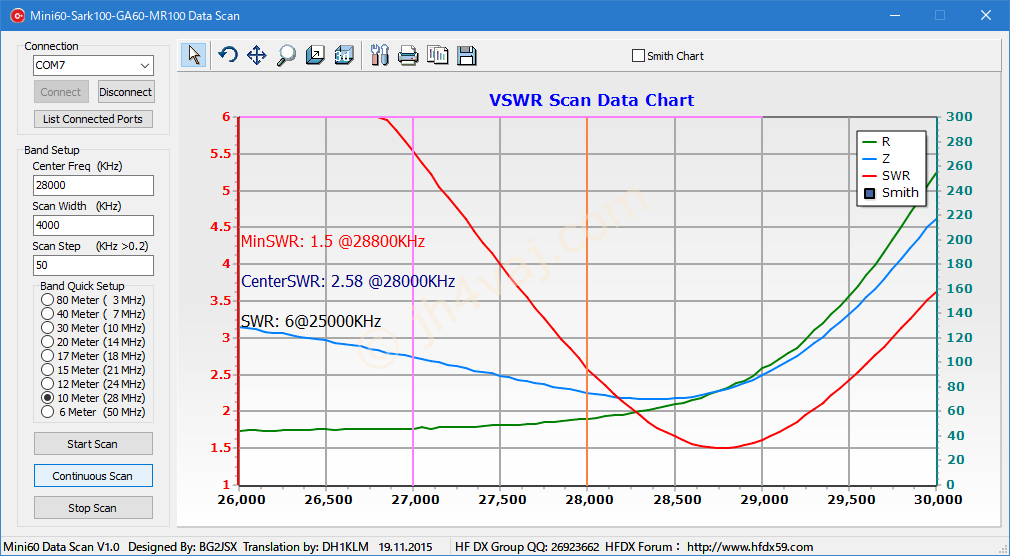Click the 29,500 x-axis label

coord(850,499)
